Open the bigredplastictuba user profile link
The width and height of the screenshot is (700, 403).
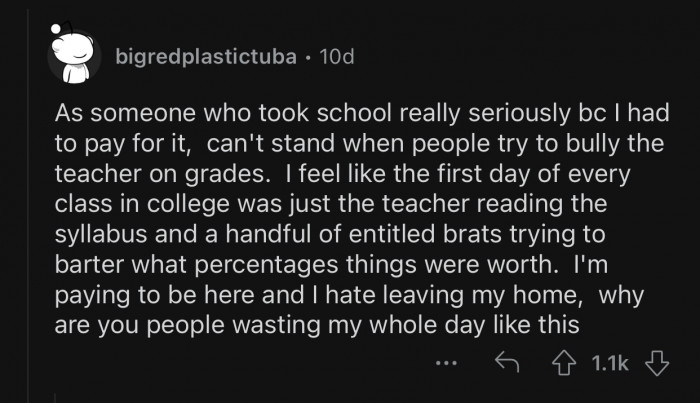pos(206,57)
